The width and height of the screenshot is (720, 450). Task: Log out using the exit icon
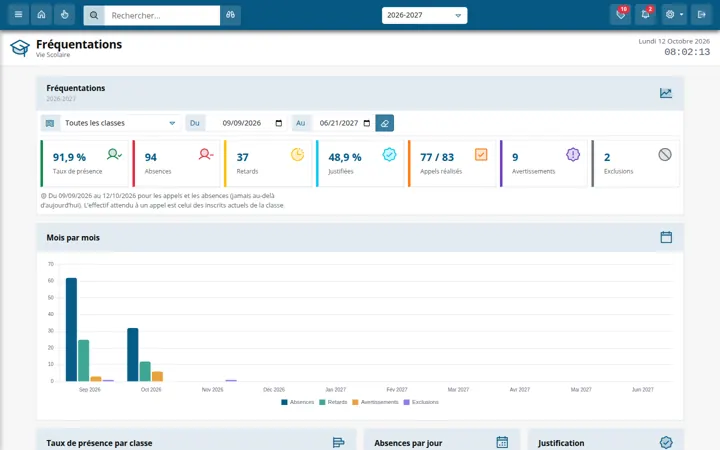[x=701, y=15]
